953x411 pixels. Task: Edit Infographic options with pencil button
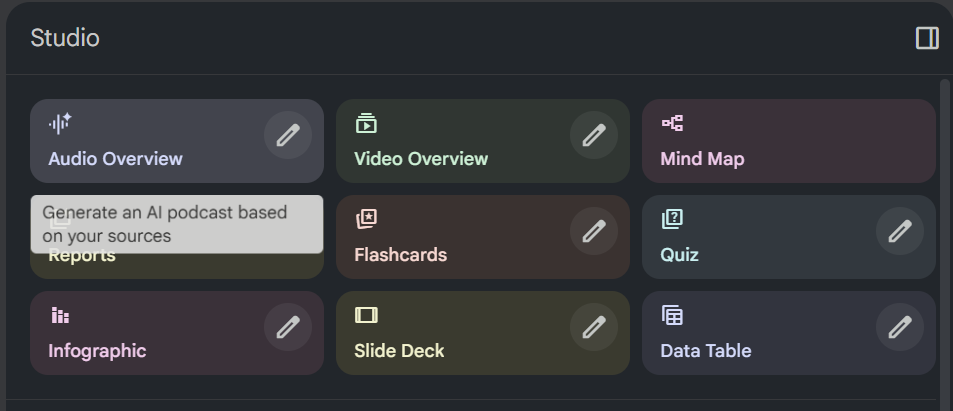click(x=288, y=327)
